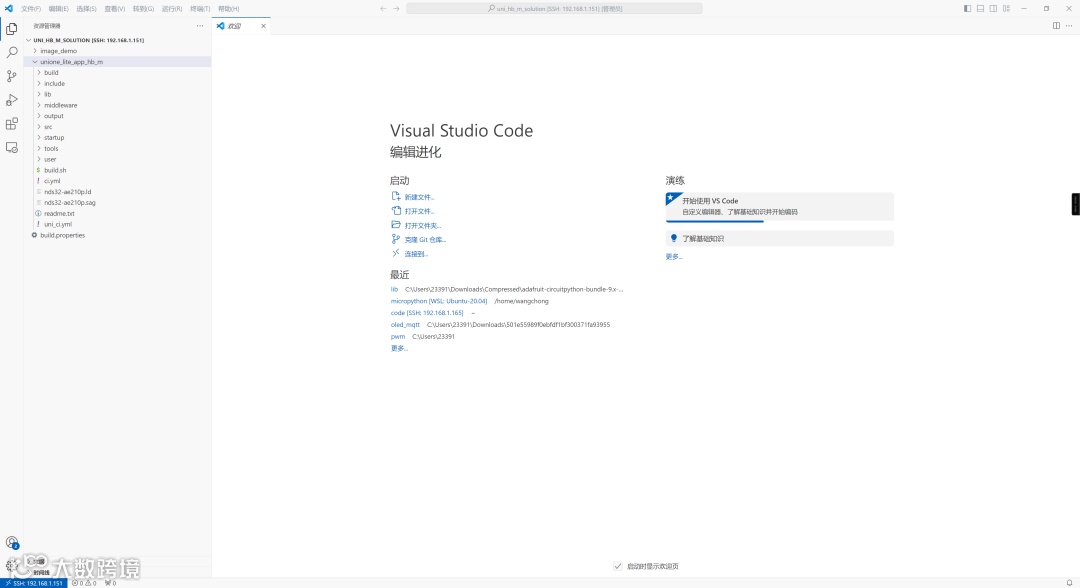1080x588 pixels.
Task: Open the Manage gear icon
Action: [10, 565]
